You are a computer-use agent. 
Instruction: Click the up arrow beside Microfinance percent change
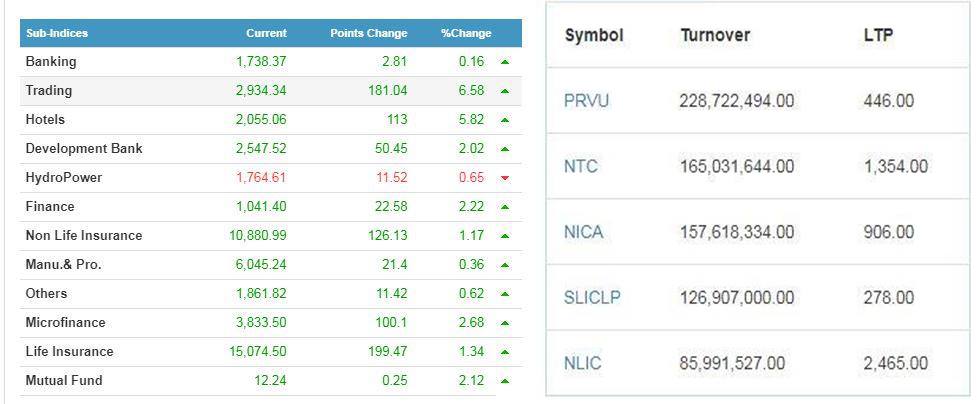coord(505,323)
